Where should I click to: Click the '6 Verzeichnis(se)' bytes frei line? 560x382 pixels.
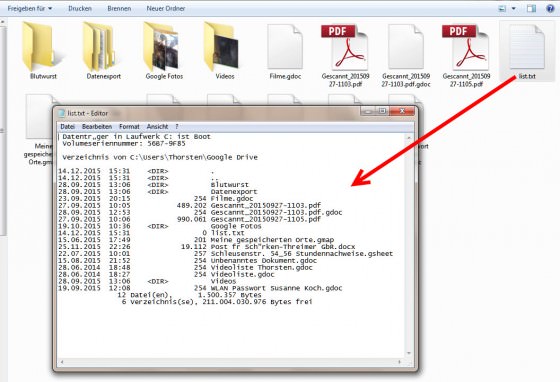[x=217, y=302]
